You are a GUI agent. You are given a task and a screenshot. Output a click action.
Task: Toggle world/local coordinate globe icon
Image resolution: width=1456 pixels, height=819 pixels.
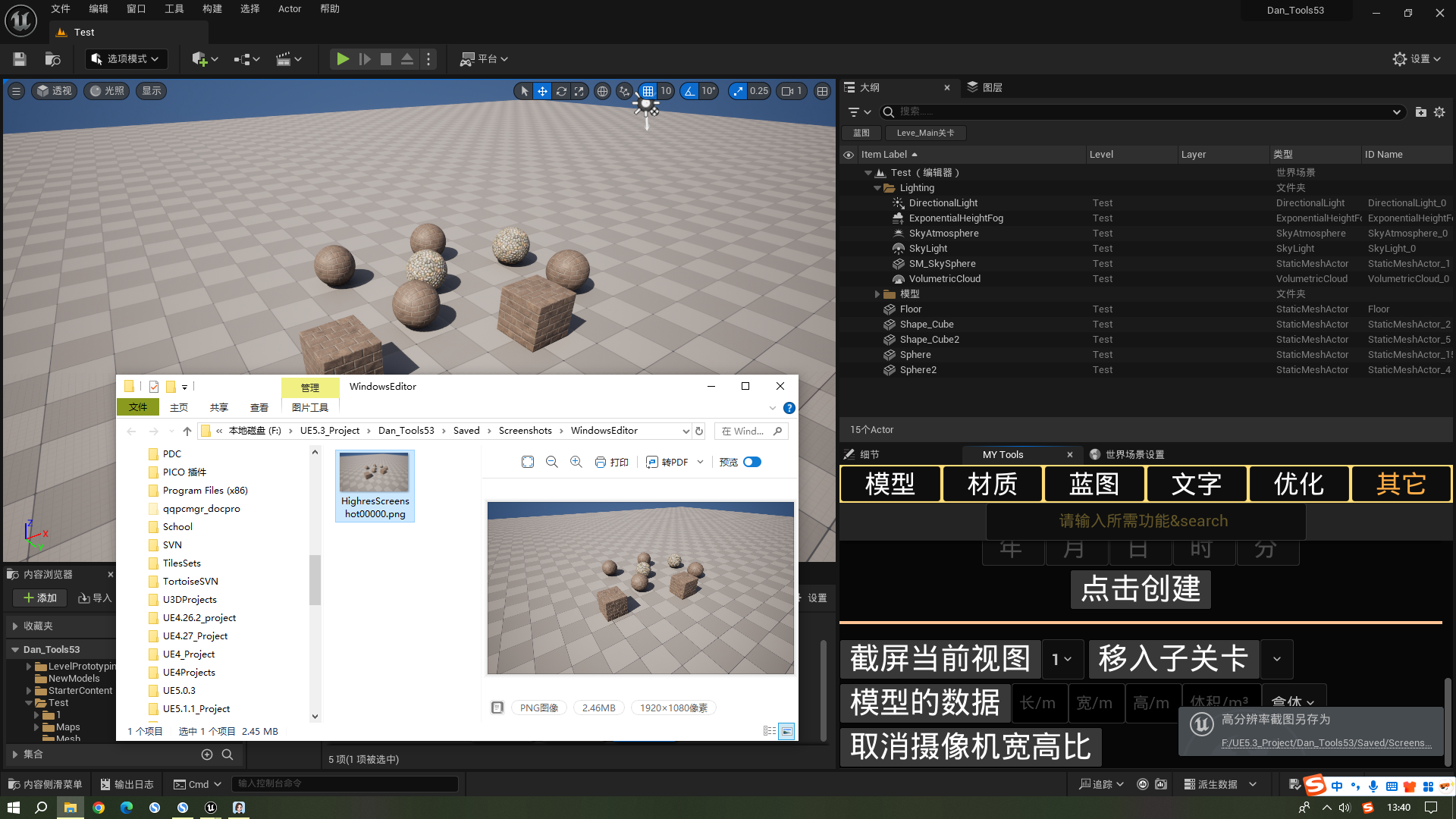click(x=602, y=91)
